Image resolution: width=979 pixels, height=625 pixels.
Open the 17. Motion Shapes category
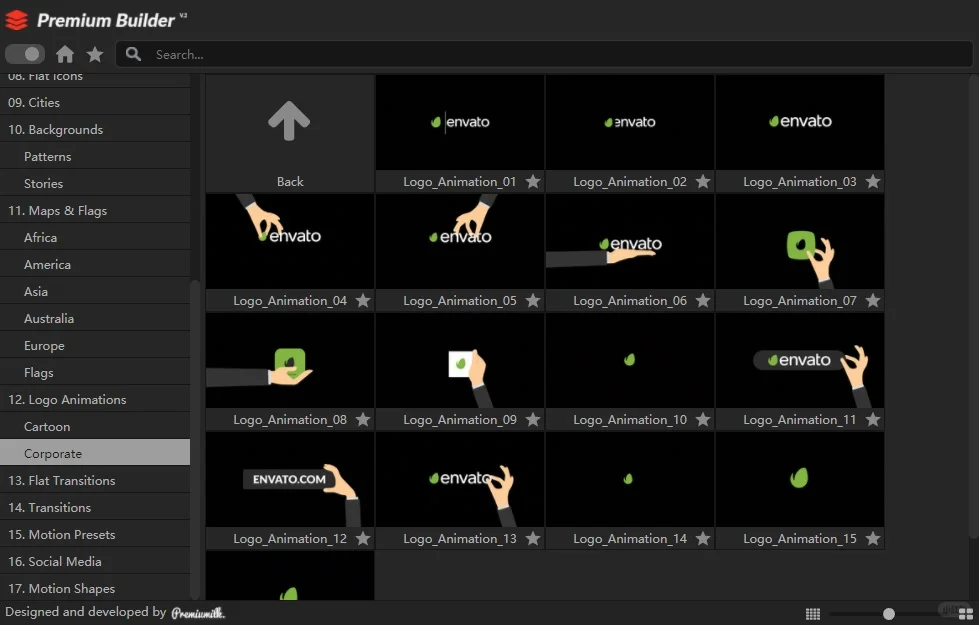(95, 588)
